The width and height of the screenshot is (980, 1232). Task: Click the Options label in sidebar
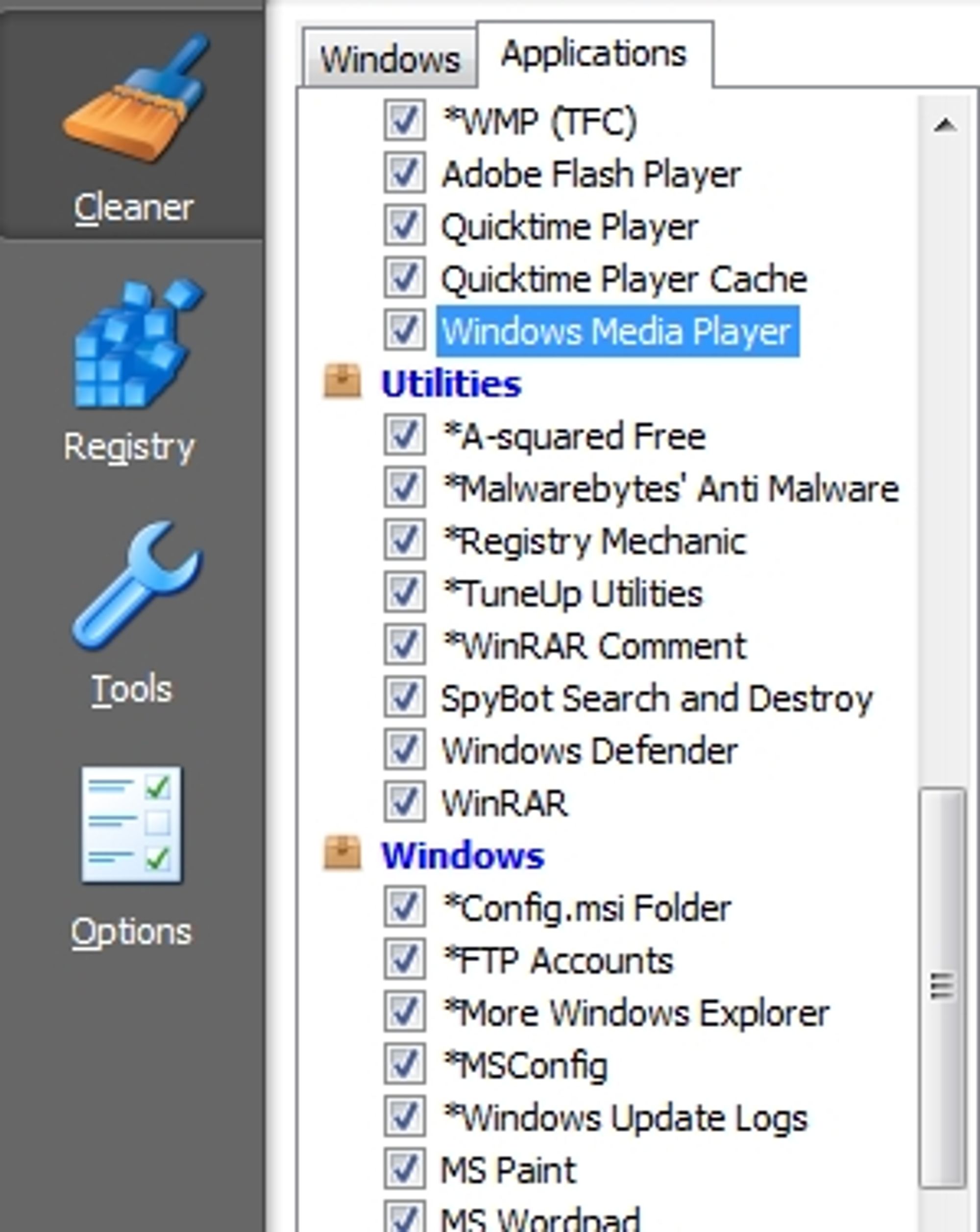point(131,933)
